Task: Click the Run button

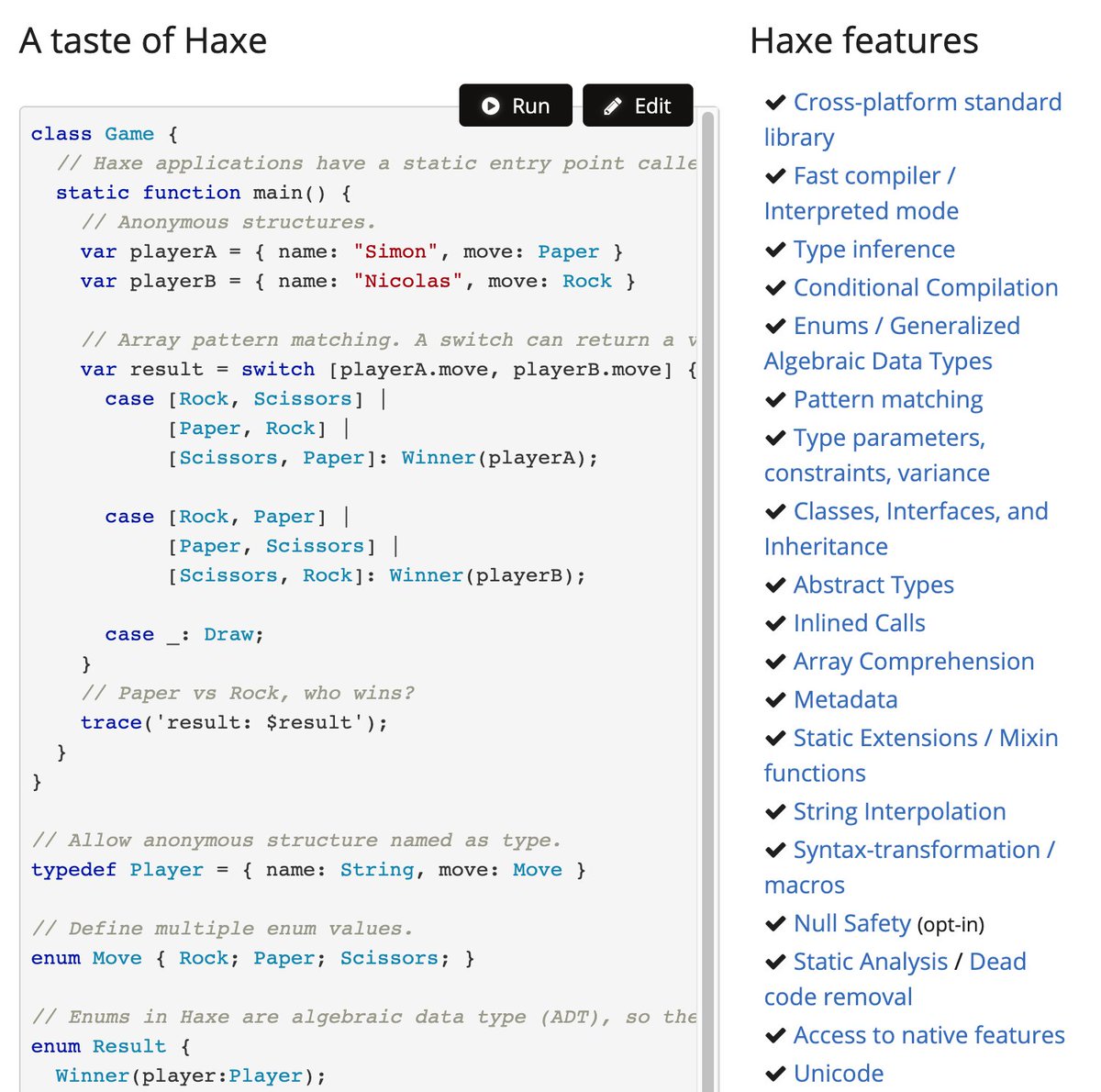Action: click(x=516, y=106)
